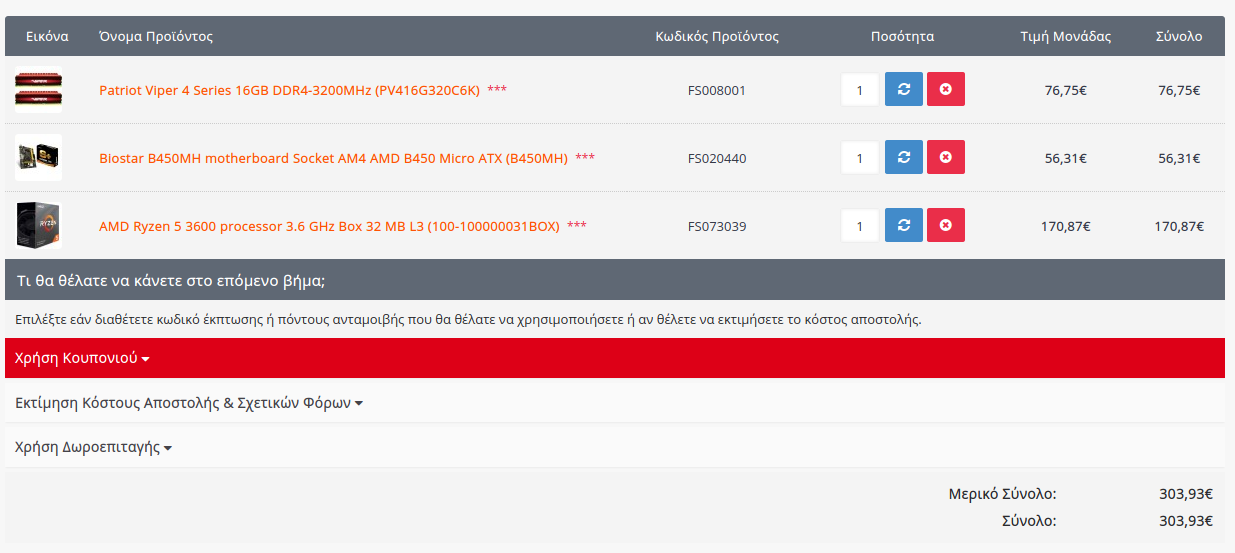
Task: Click the Όνομα Προϊόντος column header
Action: click(156, 36)
